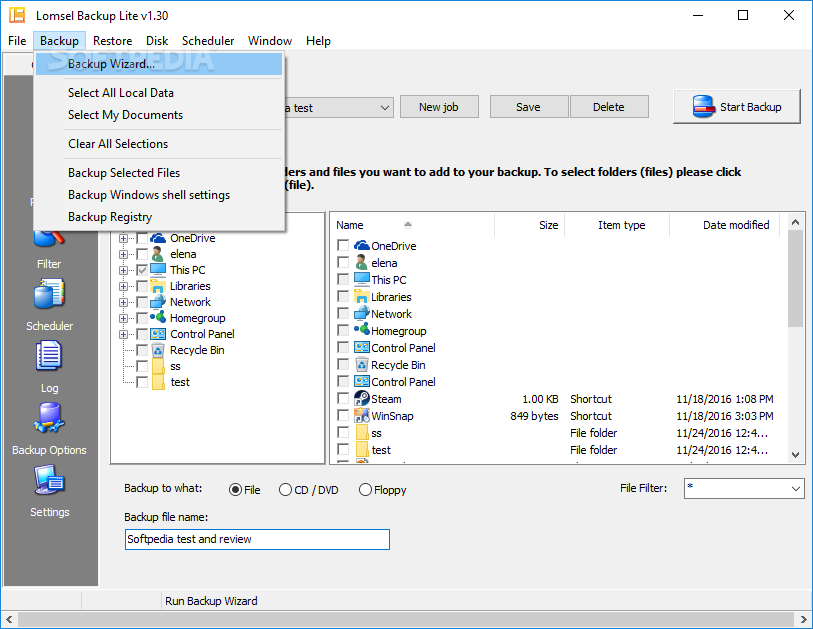Check the OneDrive checkbox in tree
The image size is (813, 629).
(x=142, y=239)
